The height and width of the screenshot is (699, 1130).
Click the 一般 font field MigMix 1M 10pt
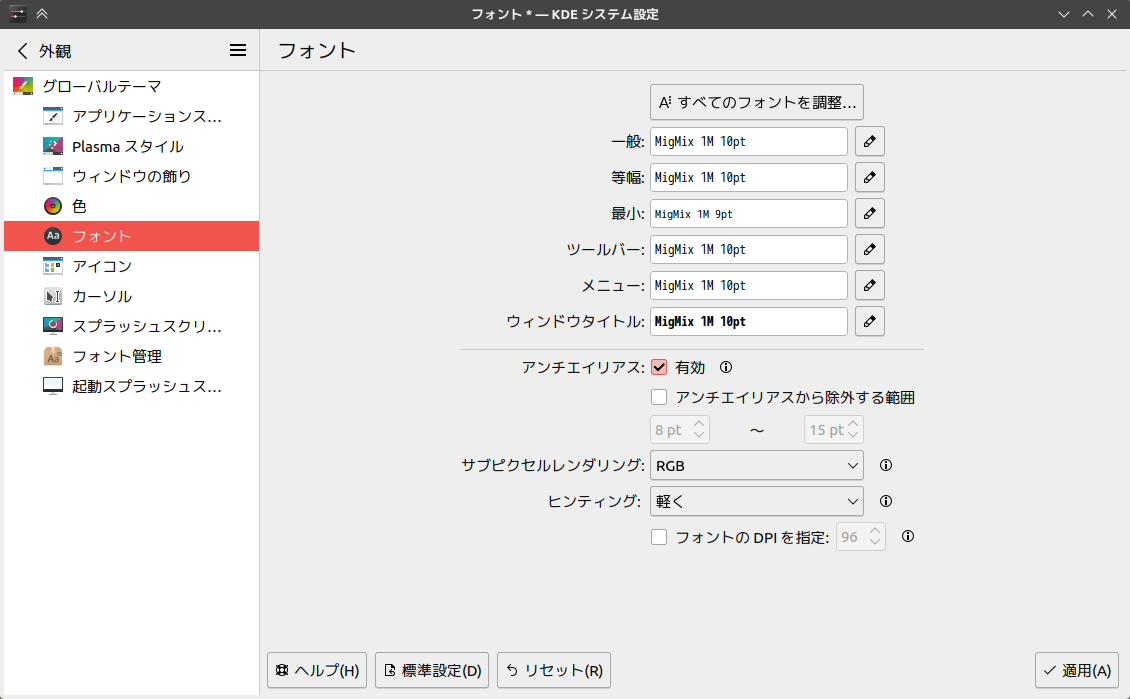click(749, 141)
